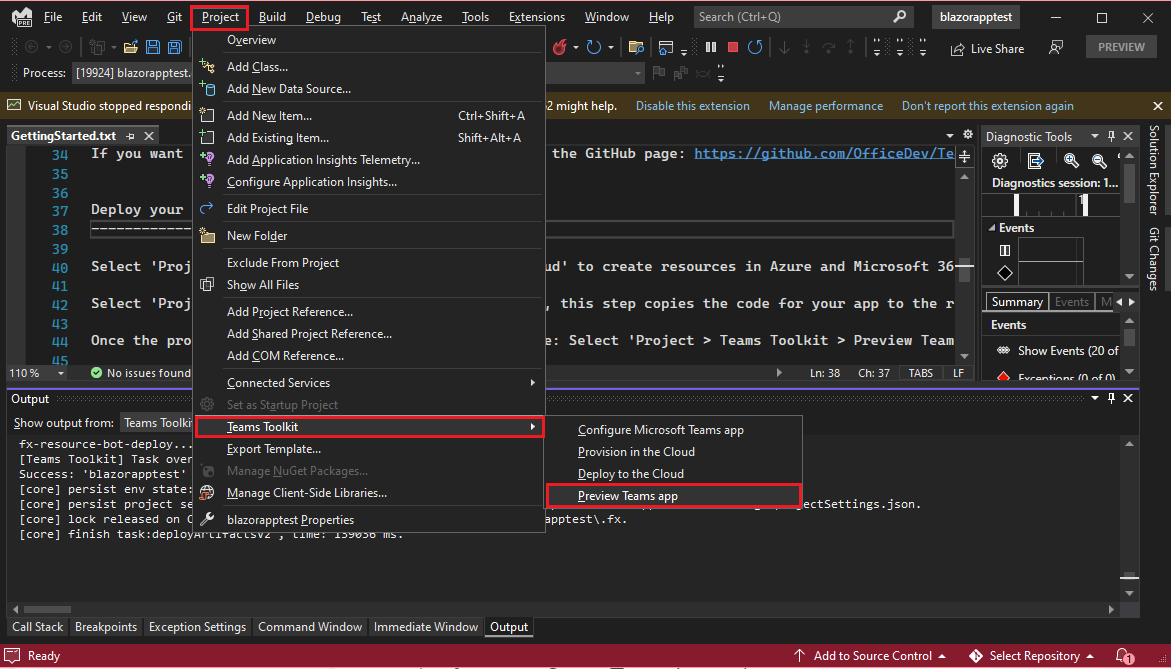
Task: Open the Immediate Window tab
Action: coord(426,627)
